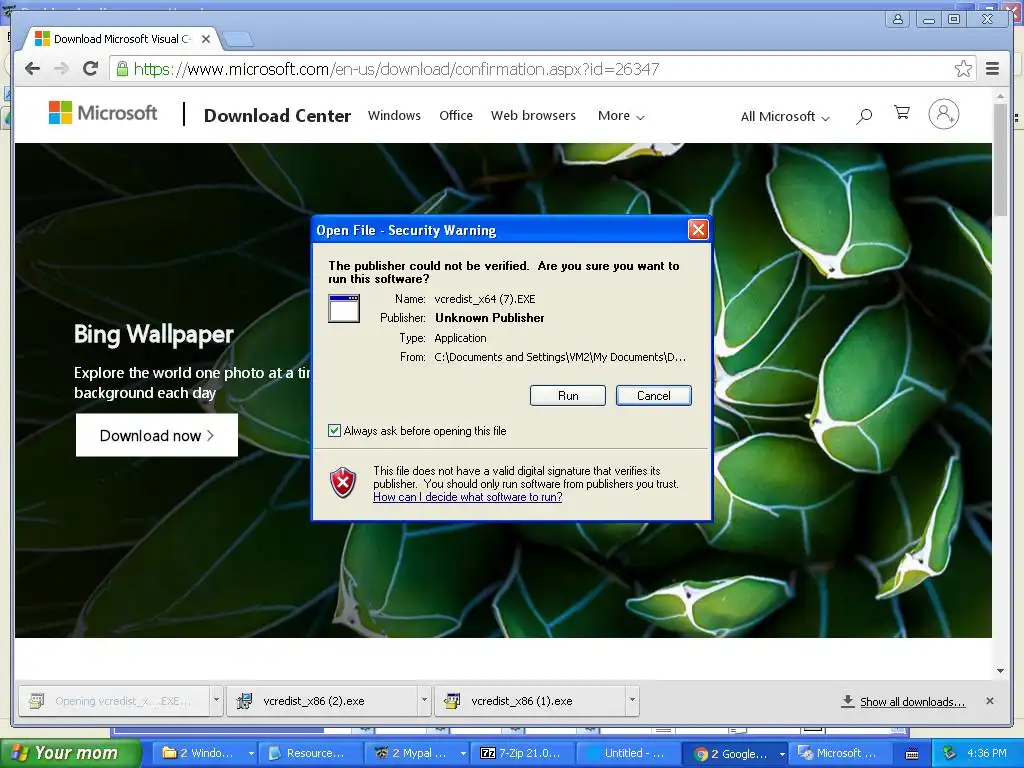Screen dimensions: 1024x768
Task: Open vcredist_x86 (2).exe download item
Action: coord(323,701)
